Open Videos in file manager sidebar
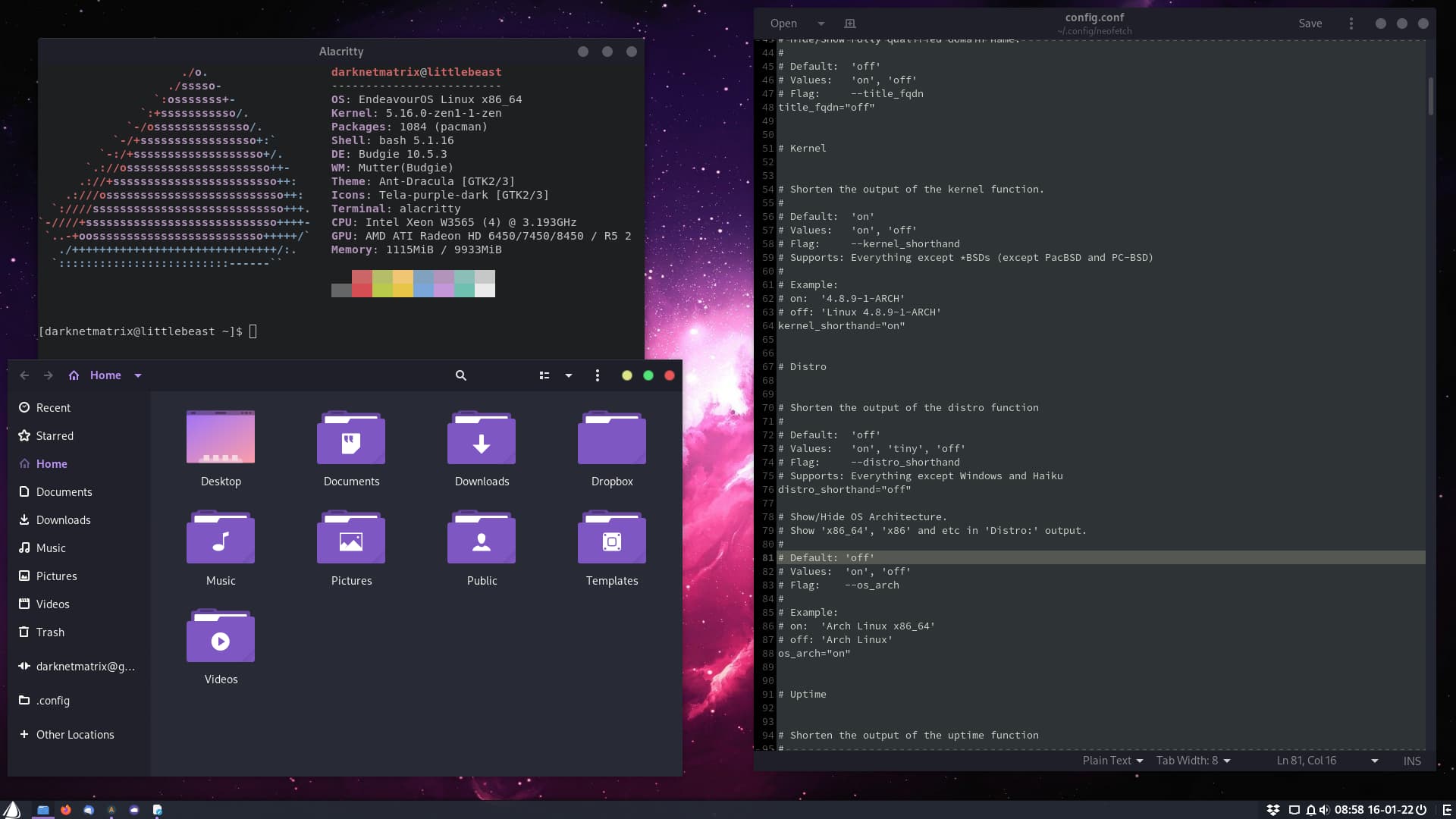 point(79,604)
